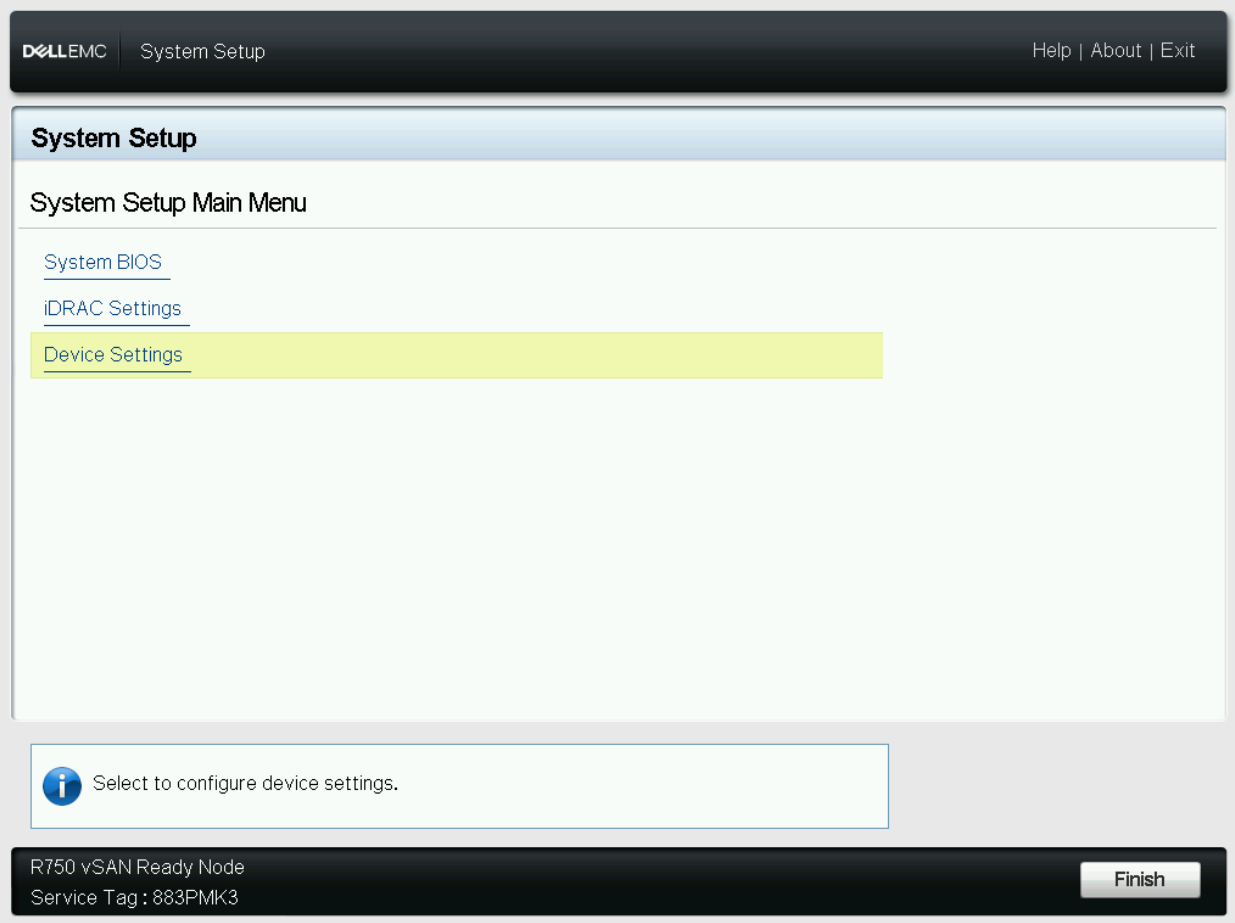Screen dimensions: 1235x923
Task: Click the 'Service Tag : 883PMK3' text
Action: click(134, 897)
